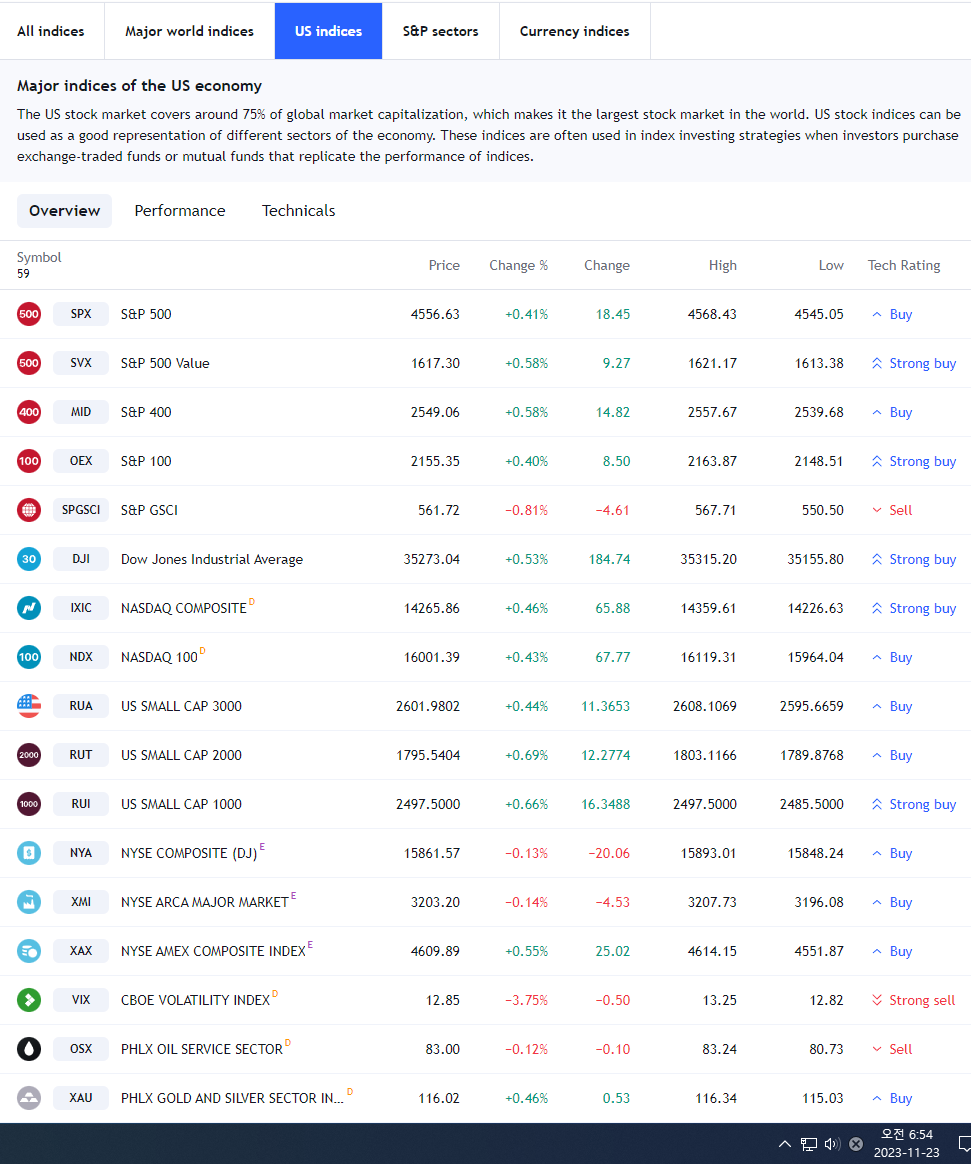Image resolution: width=971 pixels, height=1164 pixels.
Task: Click the PHLX Gold and Silver icon
Action: coord(29,1098)
